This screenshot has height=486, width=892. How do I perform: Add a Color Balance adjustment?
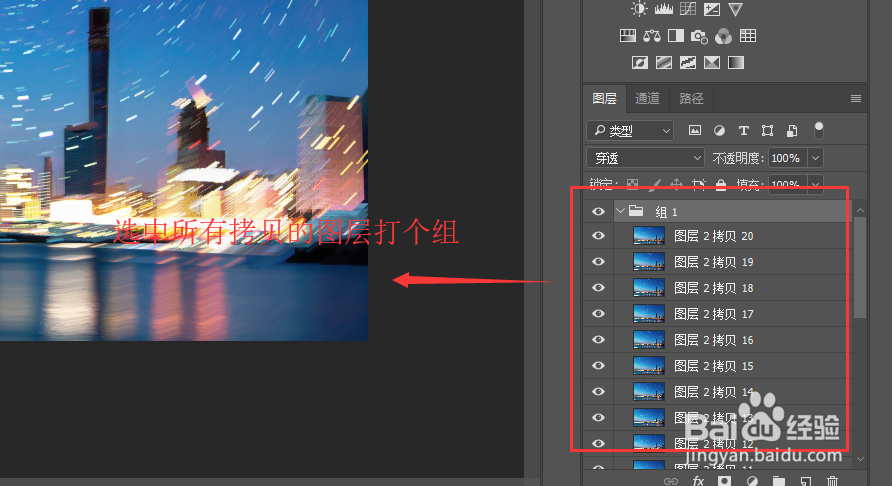tap(652, 36)
